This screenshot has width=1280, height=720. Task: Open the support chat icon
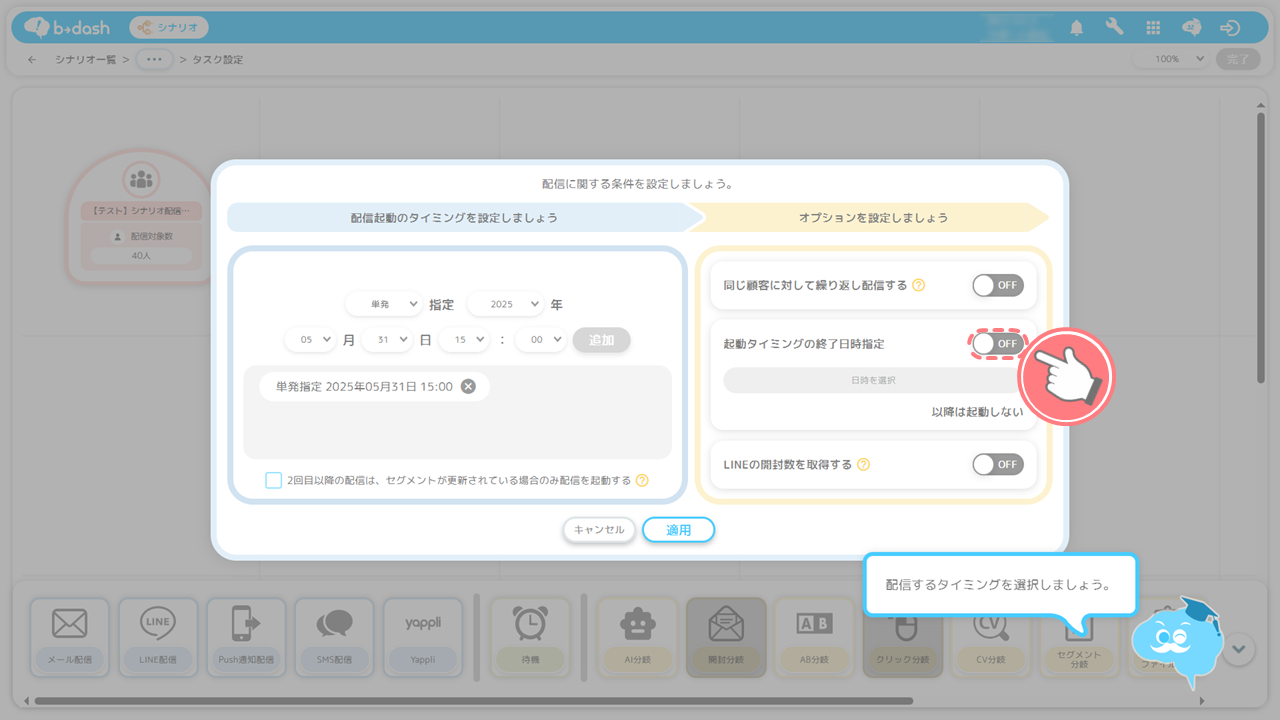click(x=1192, y=28)
